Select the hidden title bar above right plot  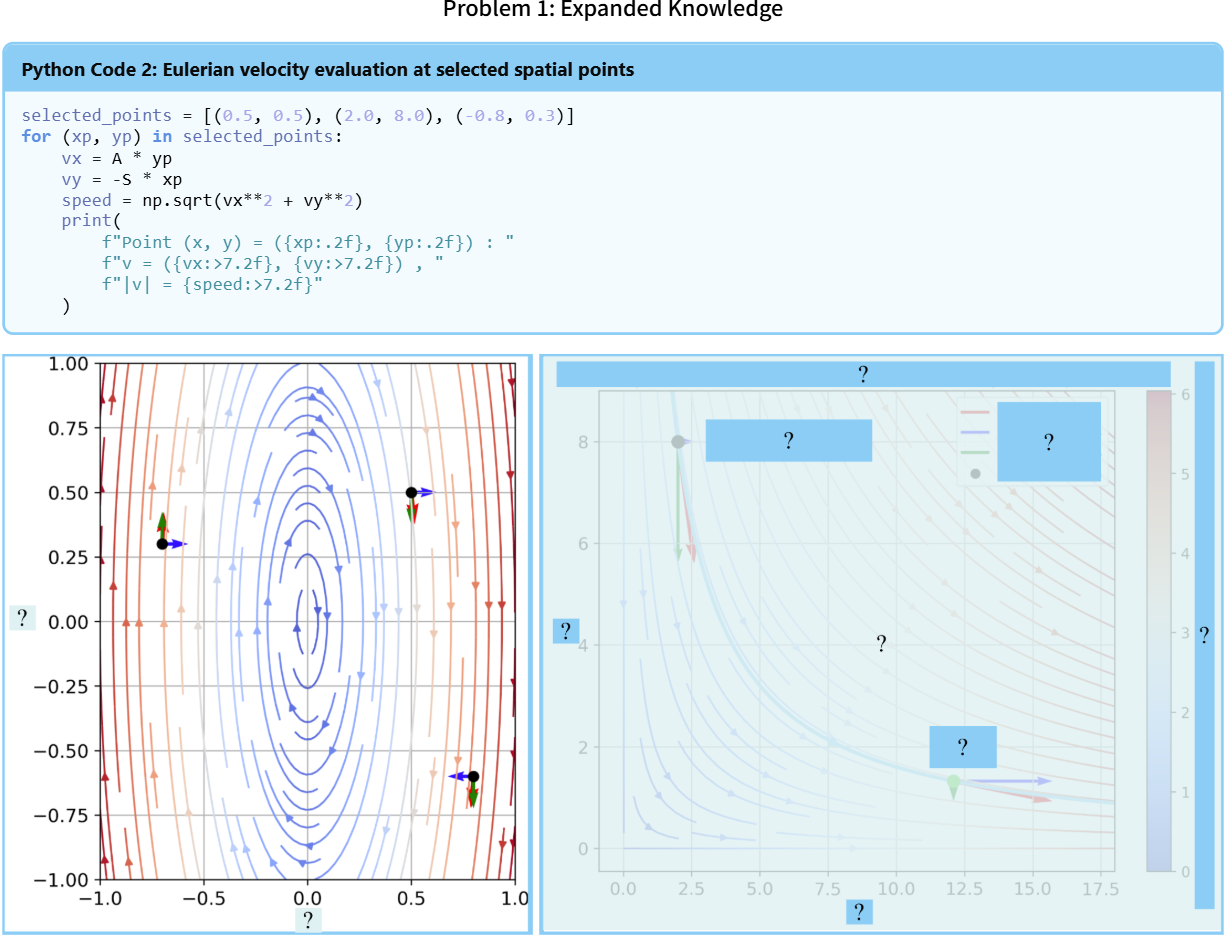point(863,375)
